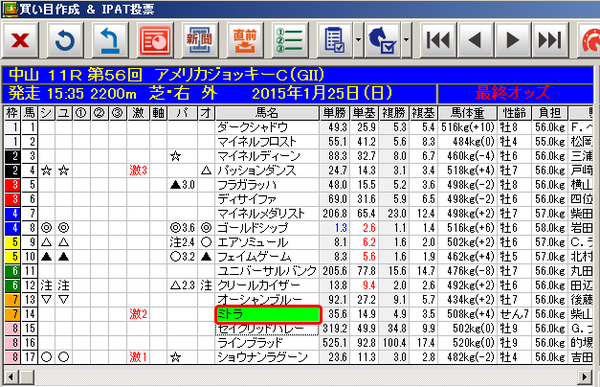Click the horizontal scrollbar left arrow
The height and width of the screenshot is (387, 600).
(x=11, y=377)
